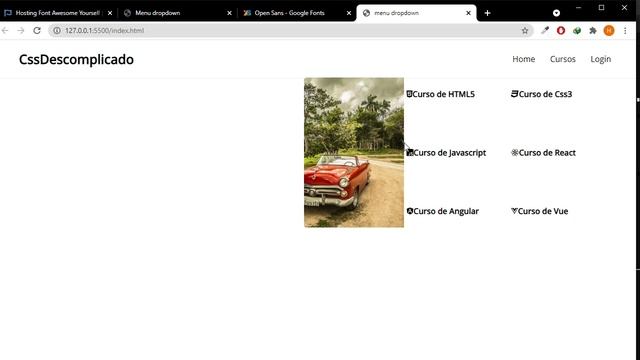Open the Extensions puzzle piece menu
This screenshot has height=360, width=640.
[x=593, y=30]
